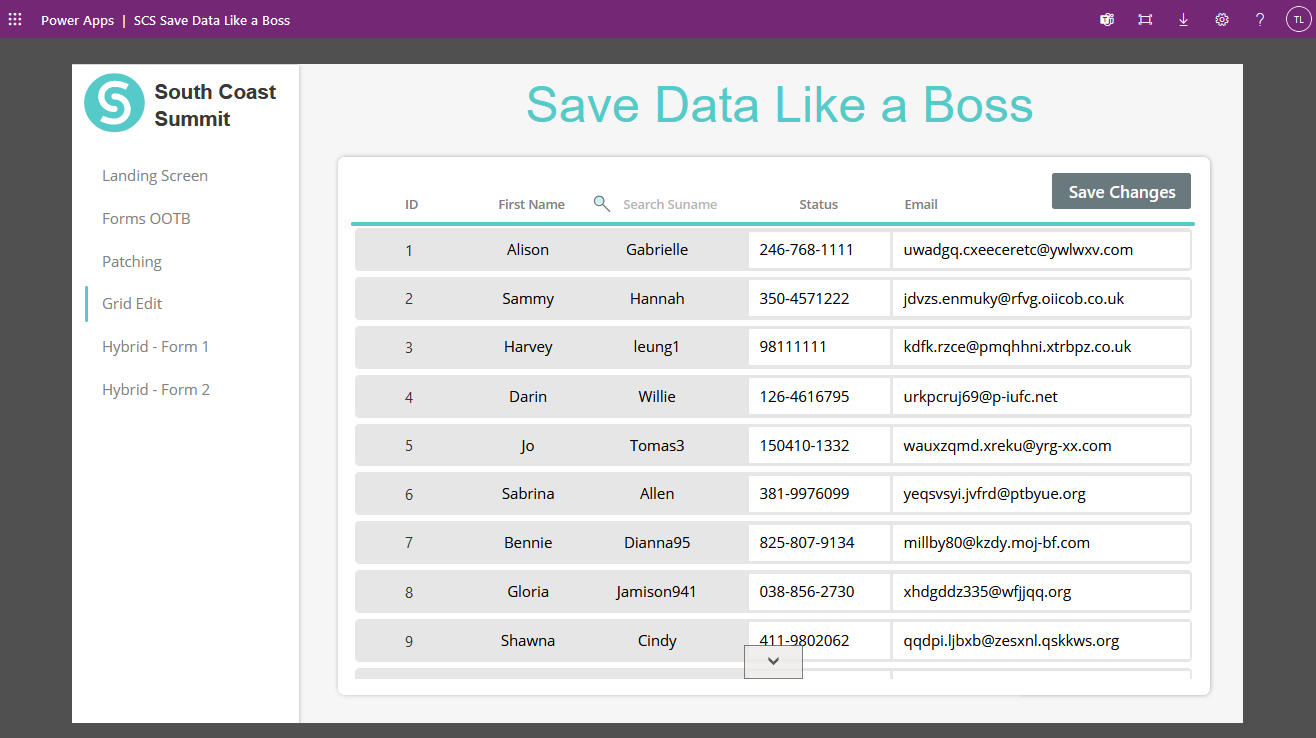Click first name Bennie
Image resolution: width=1316 pixels, height=738 pixels.
coord(528,543)
